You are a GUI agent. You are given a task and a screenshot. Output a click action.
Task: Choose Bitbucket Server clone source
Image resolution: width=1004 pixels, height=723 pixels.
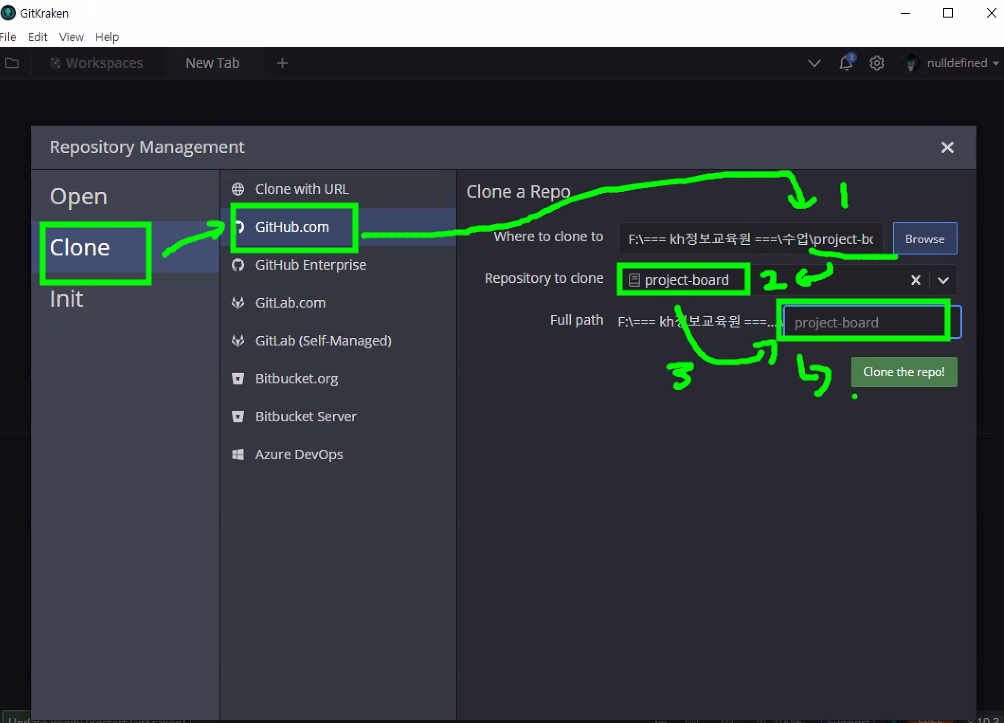pos(338,416)
